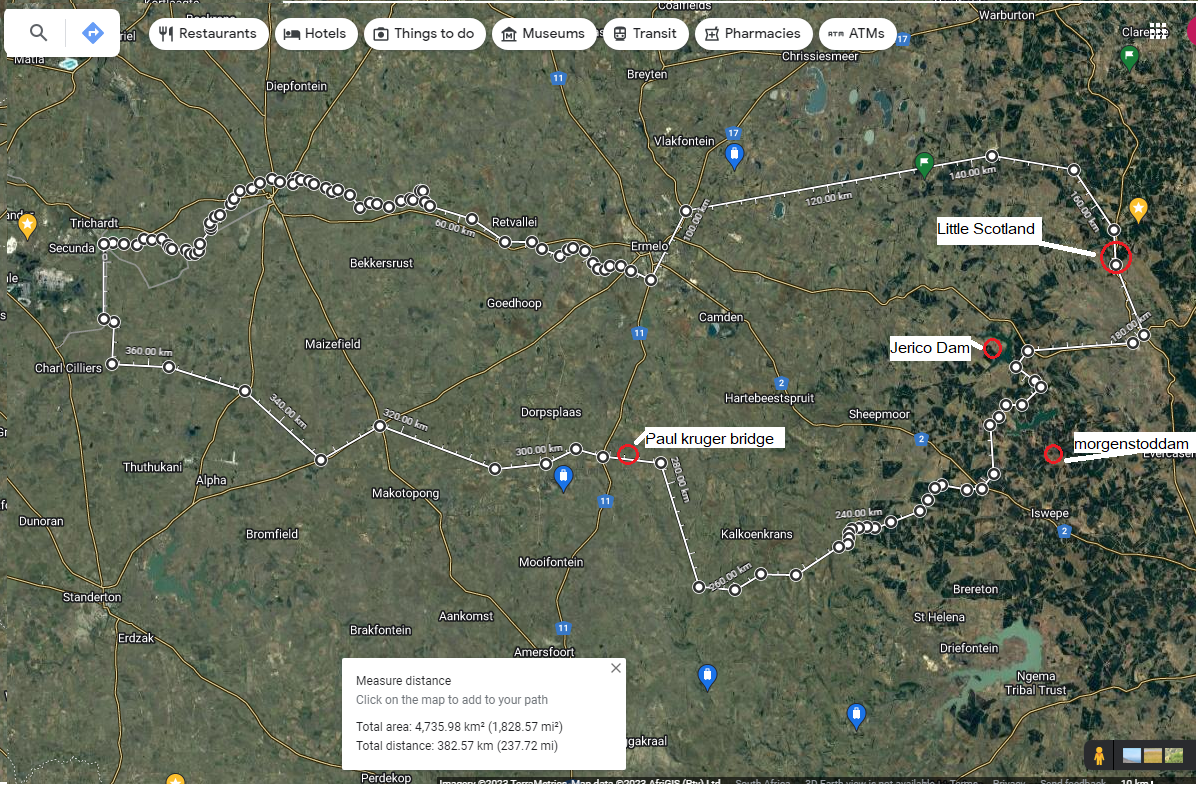Filter map by Restaurants
The image size is (1198, 788).
coord(209,34)
